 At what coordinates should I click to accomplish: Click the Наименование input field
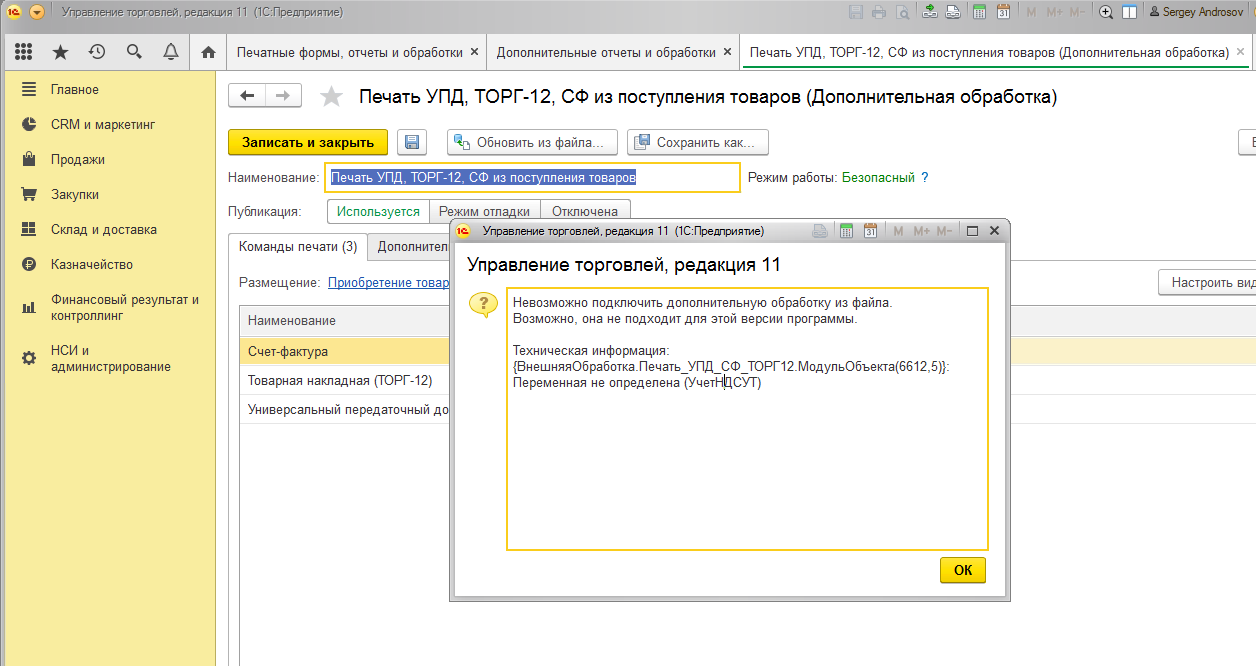(532, 177)
